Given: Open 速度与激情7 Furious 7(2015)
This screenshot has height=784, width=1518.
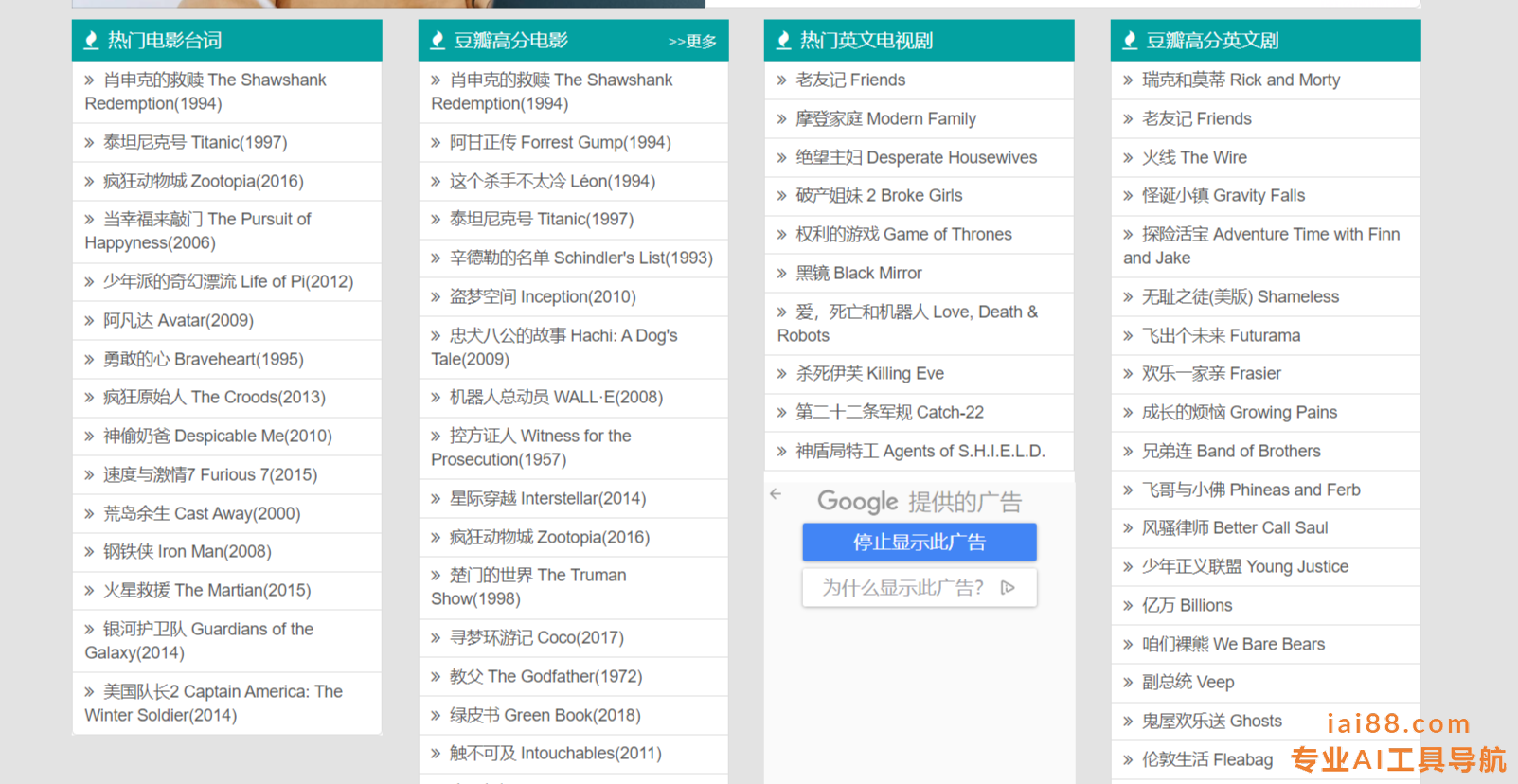Looking at the screenshot, I should click(x=210, y=474).
